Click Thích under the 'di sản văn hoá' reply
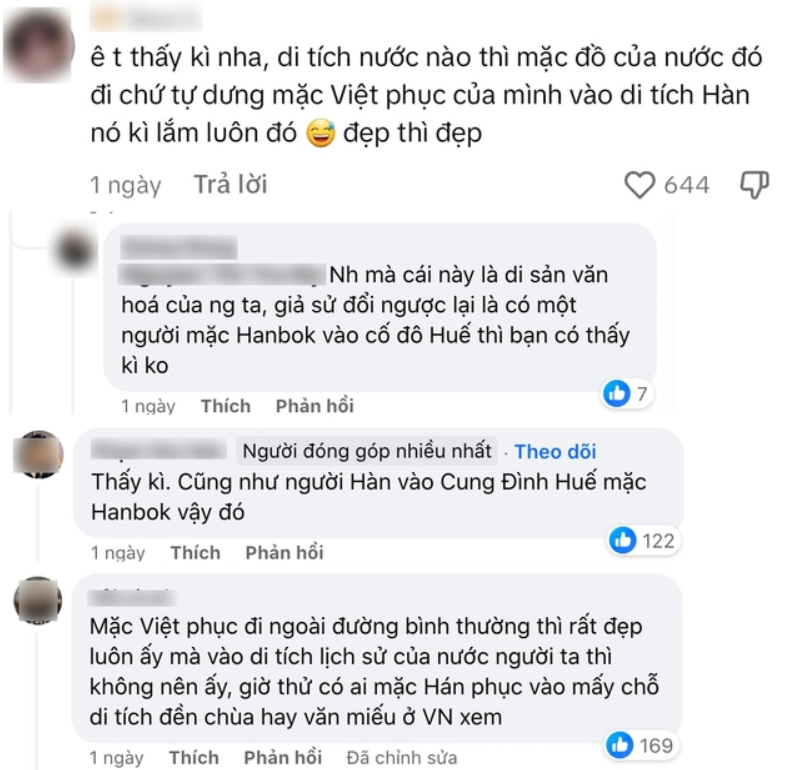 [225, 406]
